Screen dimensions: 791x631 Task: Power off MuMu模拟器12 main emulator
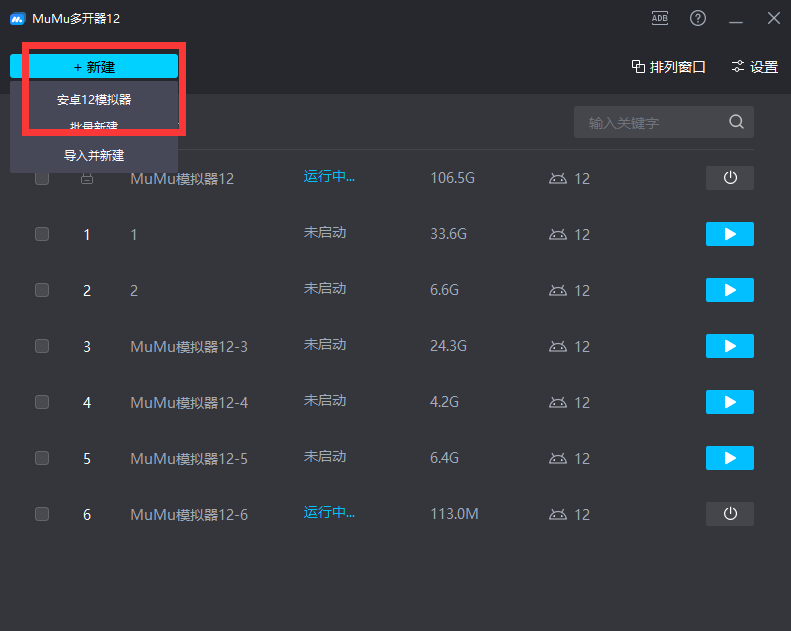tap(729, 178)
